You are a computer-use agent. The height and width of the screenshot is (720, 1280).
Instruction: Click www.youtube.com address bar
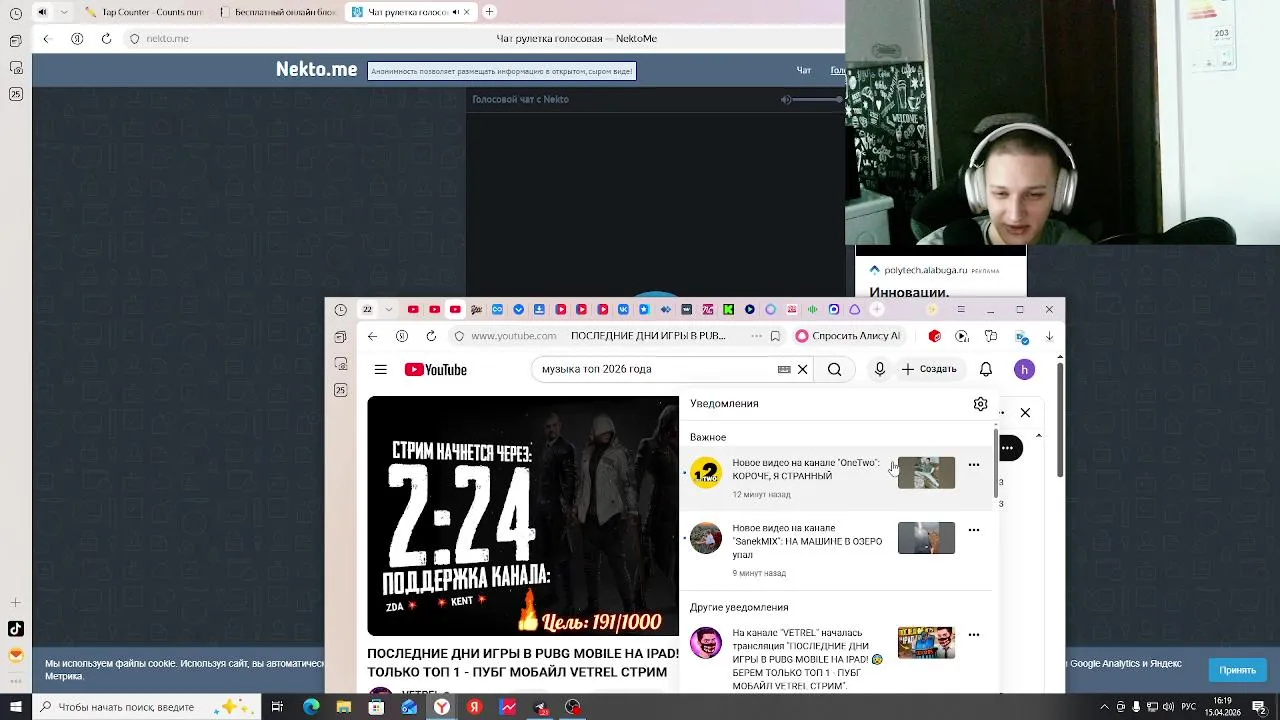point(514,336)
